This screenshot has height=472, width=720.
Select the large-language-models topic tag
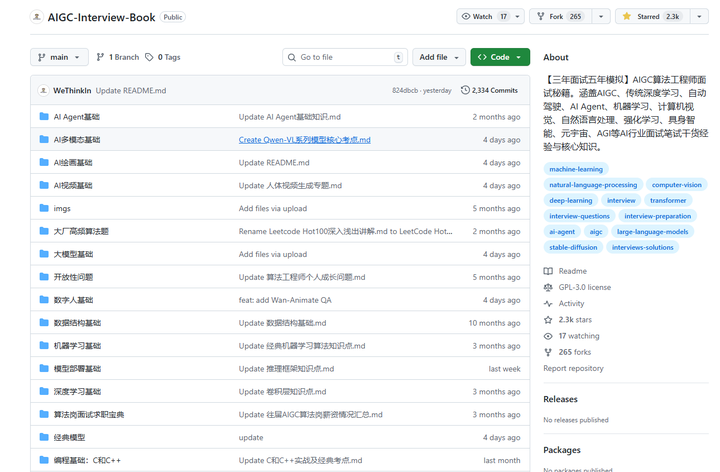652,231
